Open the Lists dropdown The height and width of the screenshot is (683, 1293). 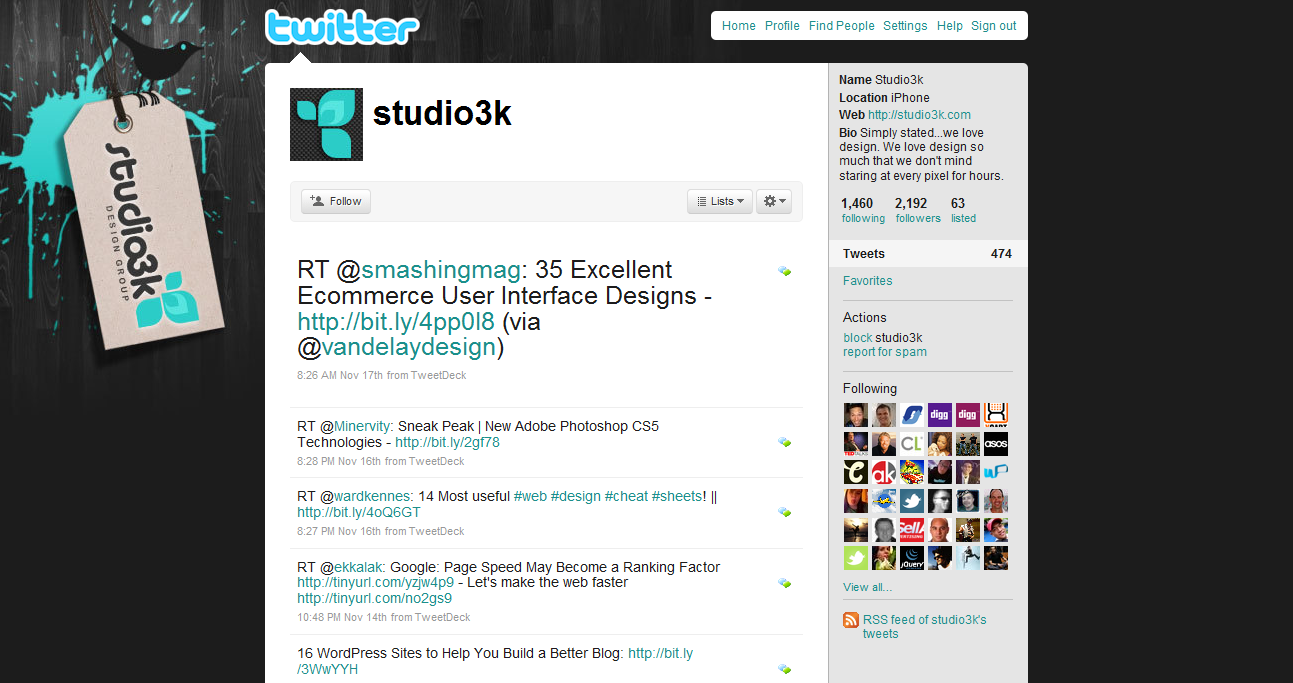(720, 201)
